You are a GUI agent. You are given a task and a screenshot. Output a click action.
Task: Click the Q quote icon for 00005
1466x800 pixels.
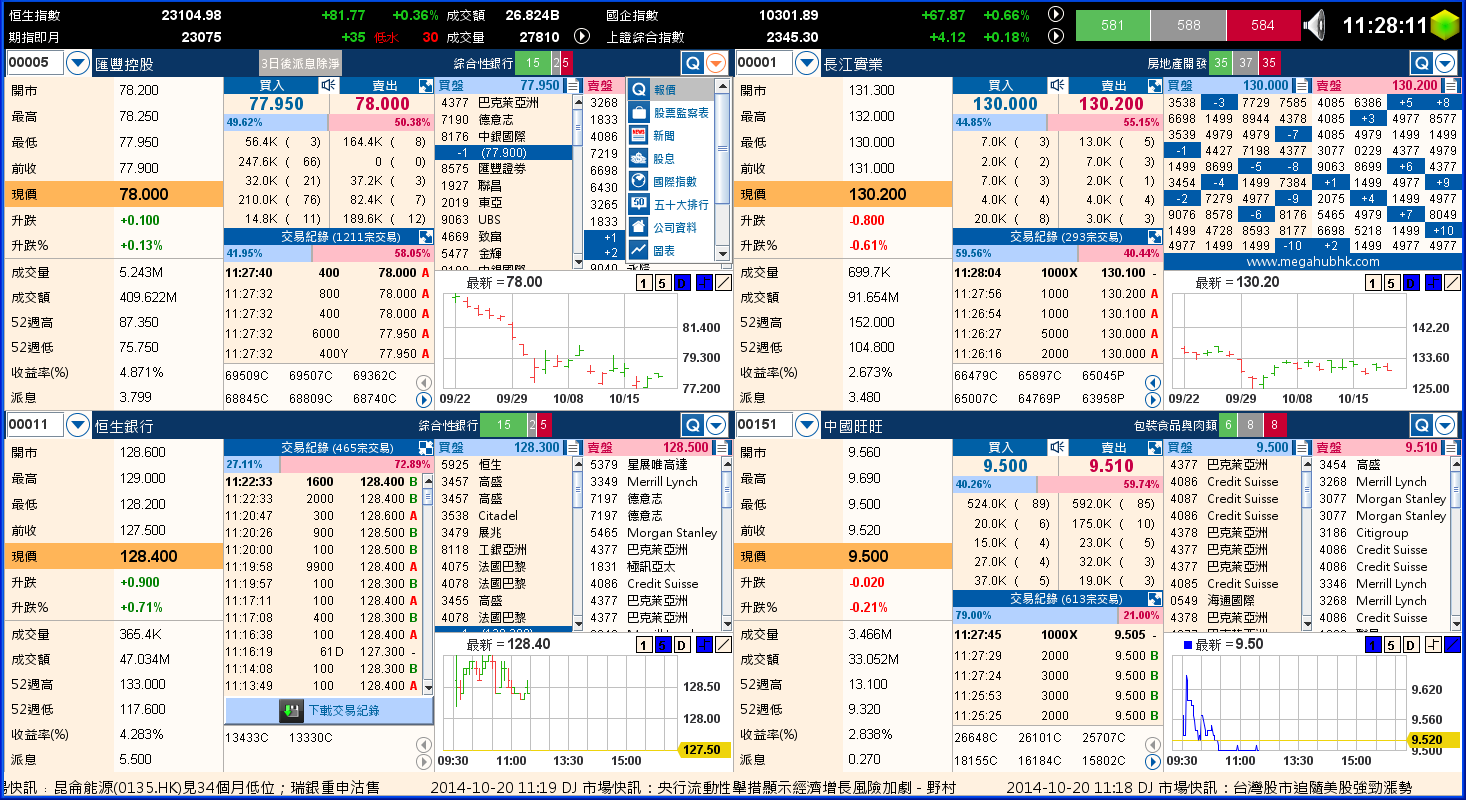[693, 63]
